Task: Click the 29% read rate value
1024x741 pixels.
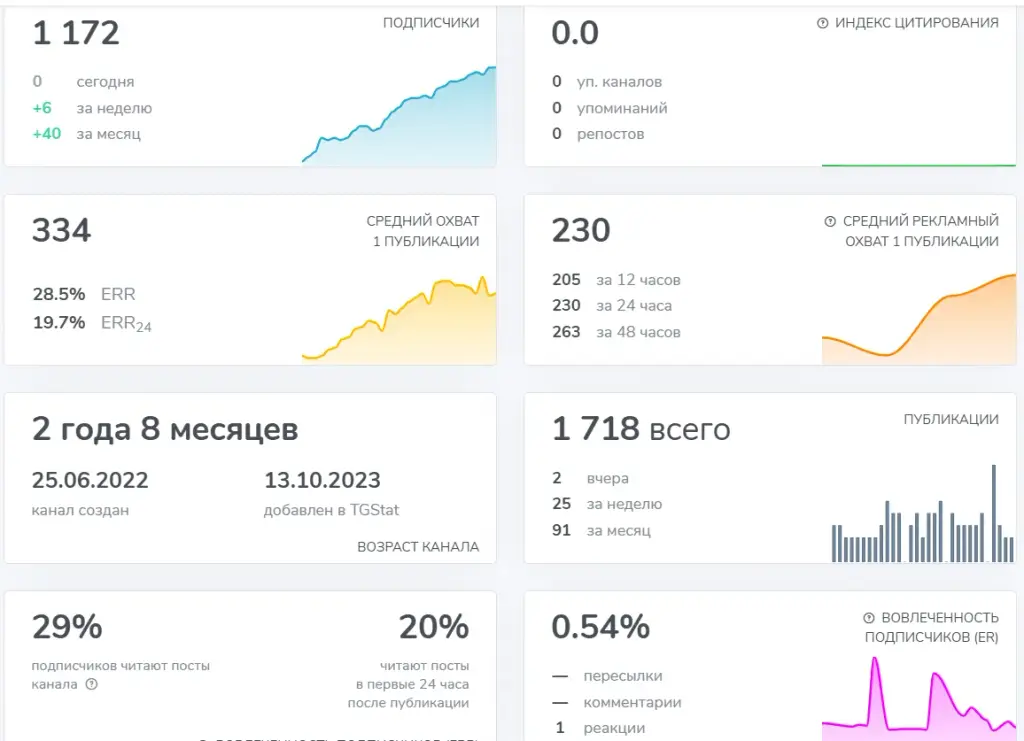Action: pyautogui.click(x=67, y=627)
